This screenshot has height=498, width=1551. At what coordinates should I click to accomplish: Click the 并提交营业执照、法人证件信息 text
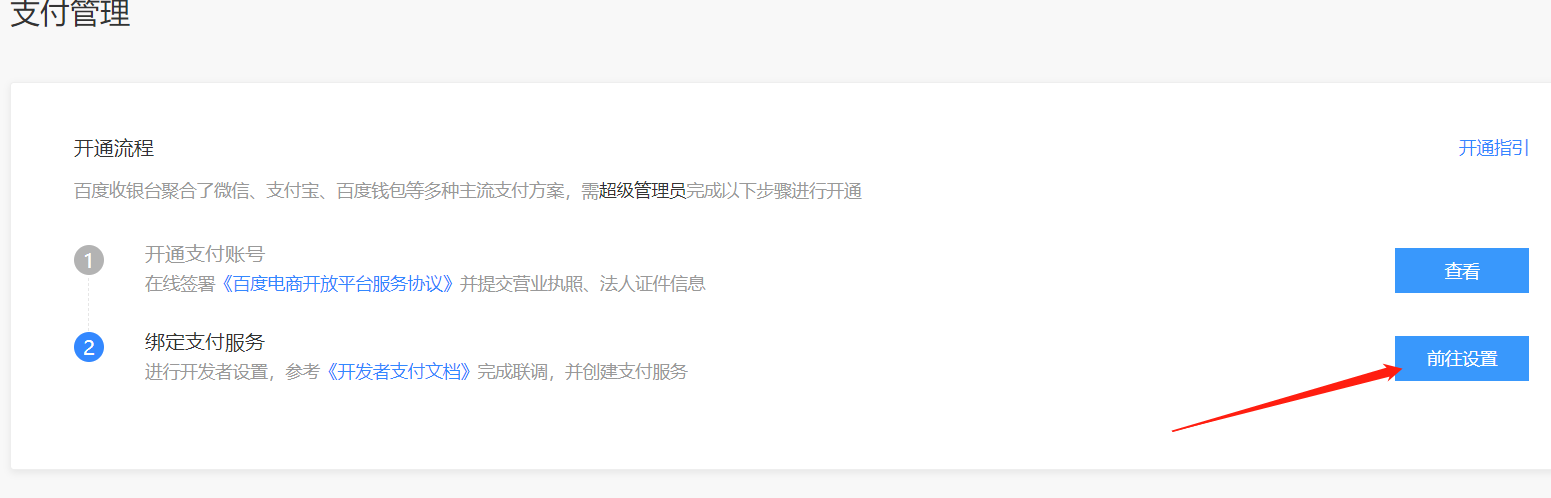coord(582,283)
